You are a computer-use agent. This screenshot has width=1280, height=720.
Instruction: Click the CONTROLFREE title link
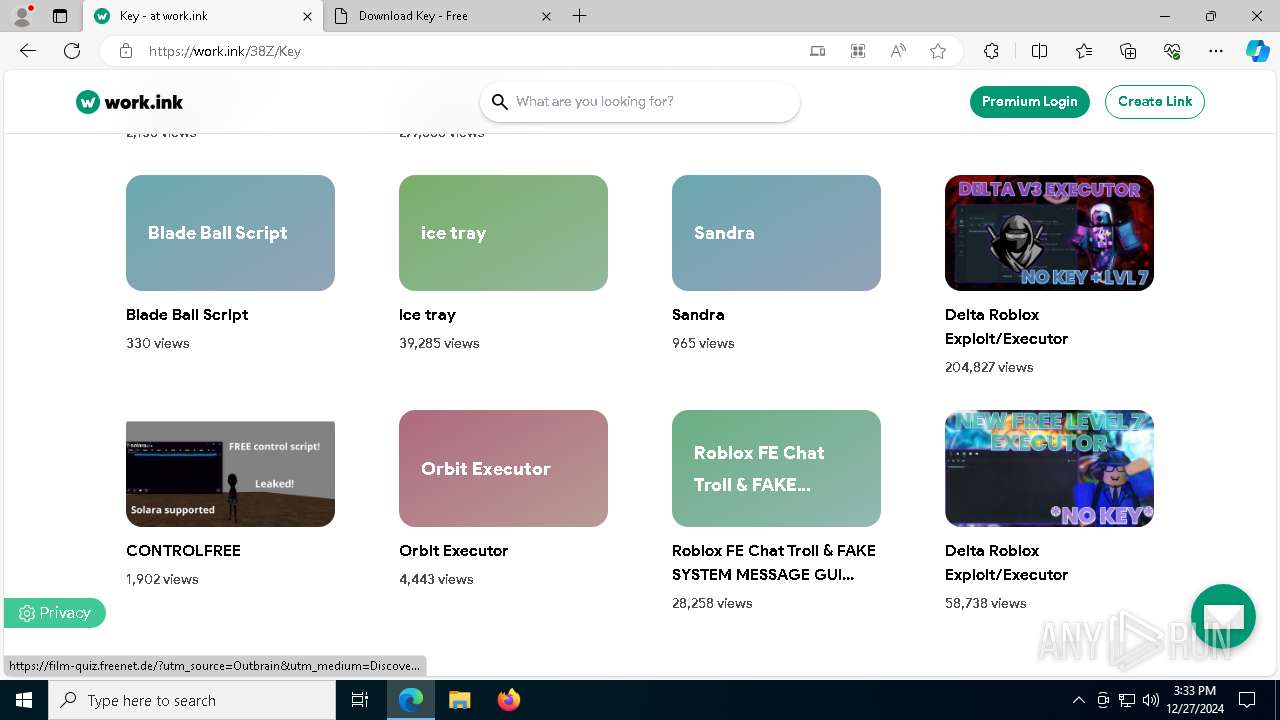coord(183,550)
